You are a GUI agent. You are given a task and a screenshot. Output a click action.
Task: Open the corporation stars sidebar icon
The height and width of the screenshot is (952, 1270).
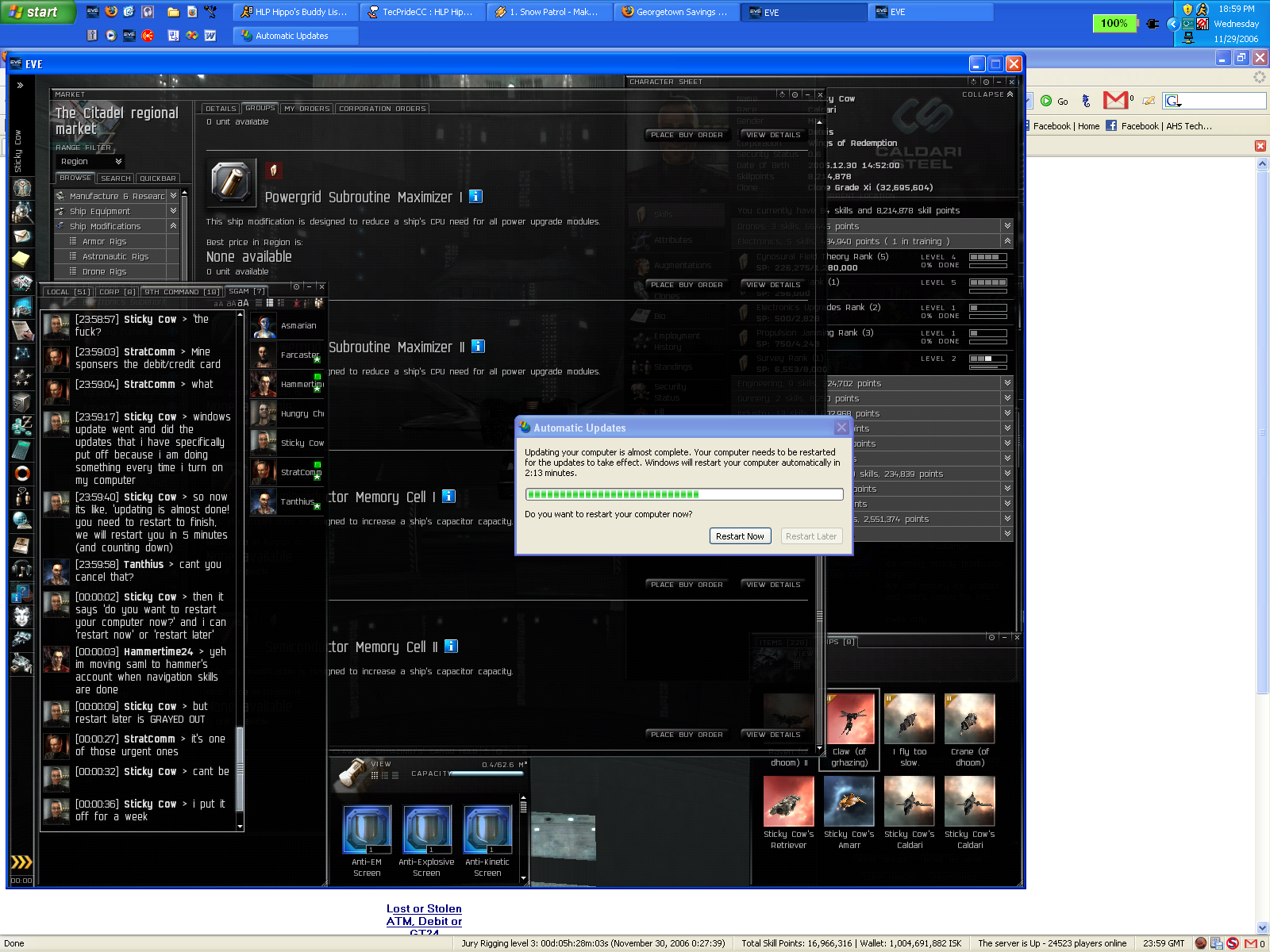pos(21,378)
